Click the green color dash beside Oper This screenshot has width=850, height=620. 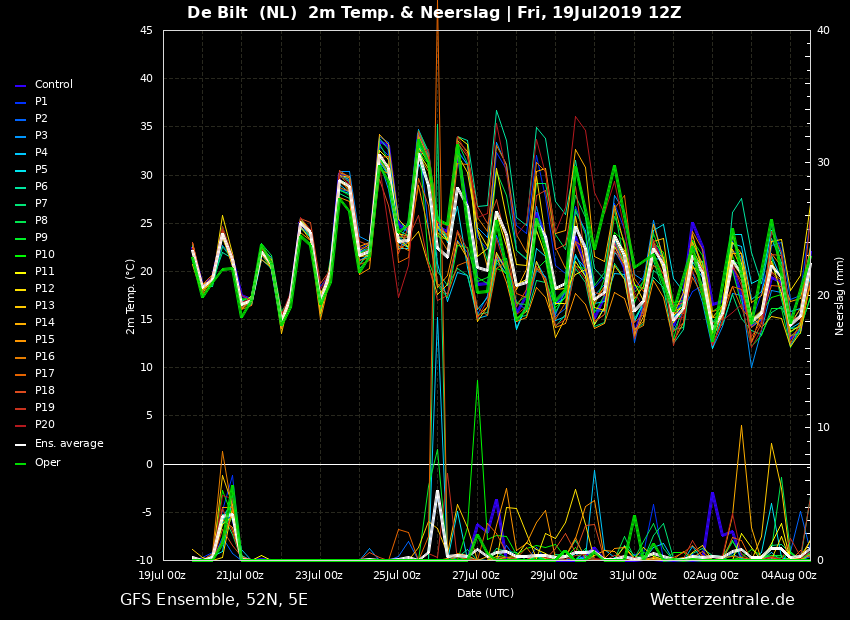coord(21,464)
